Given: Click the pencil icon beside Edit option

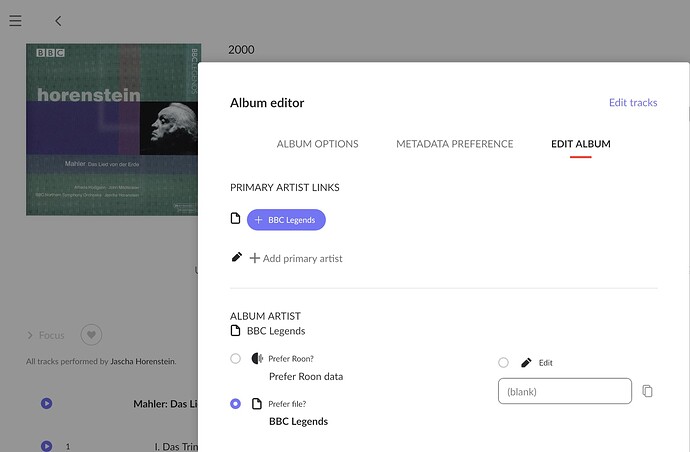Looking at the screenshot, I should pos(526,363).
